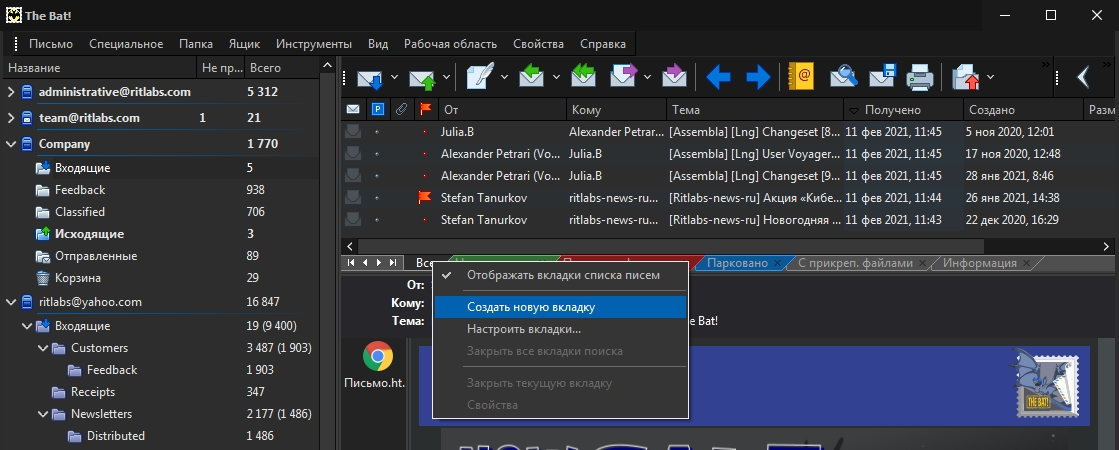
Task: Select the Classified folder
Action: 80,212
